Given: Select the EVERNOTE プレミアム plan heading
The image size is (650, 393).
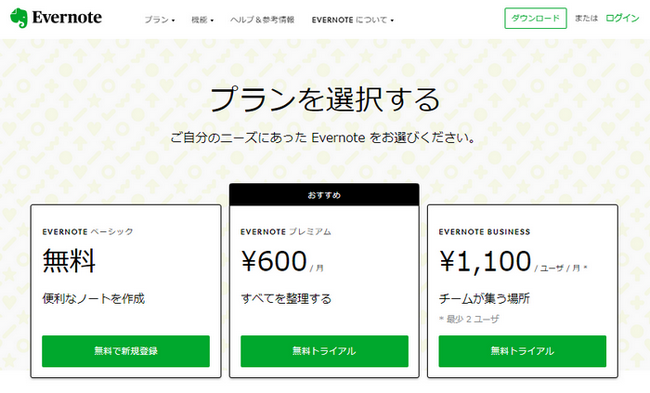Looking at the screenshot, I should (286, 232).
